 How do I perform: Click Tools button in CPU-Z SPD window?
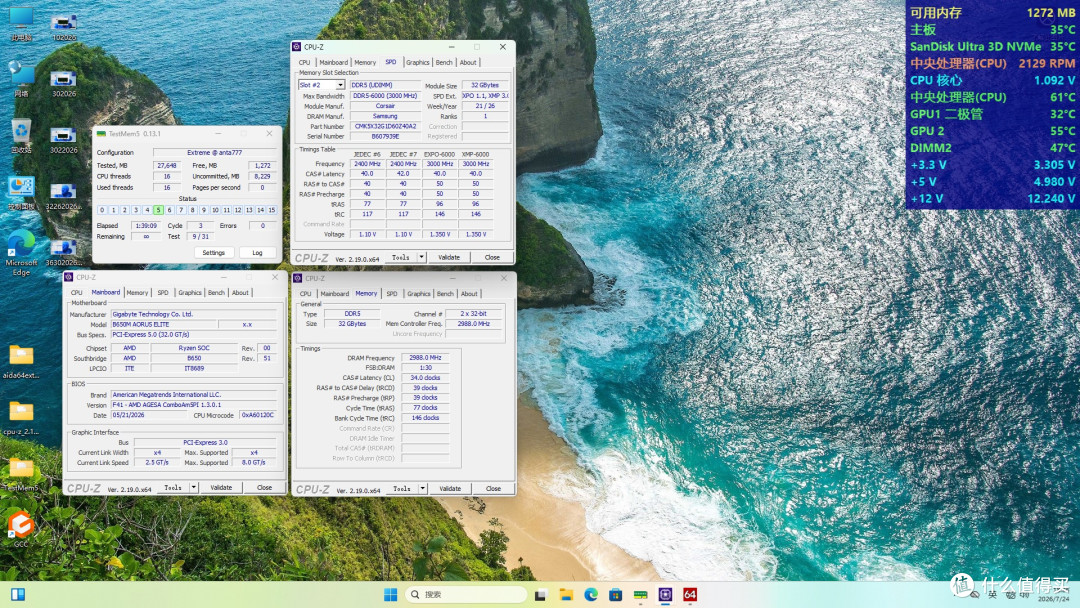pyautogui.click(x=401, y=257)
